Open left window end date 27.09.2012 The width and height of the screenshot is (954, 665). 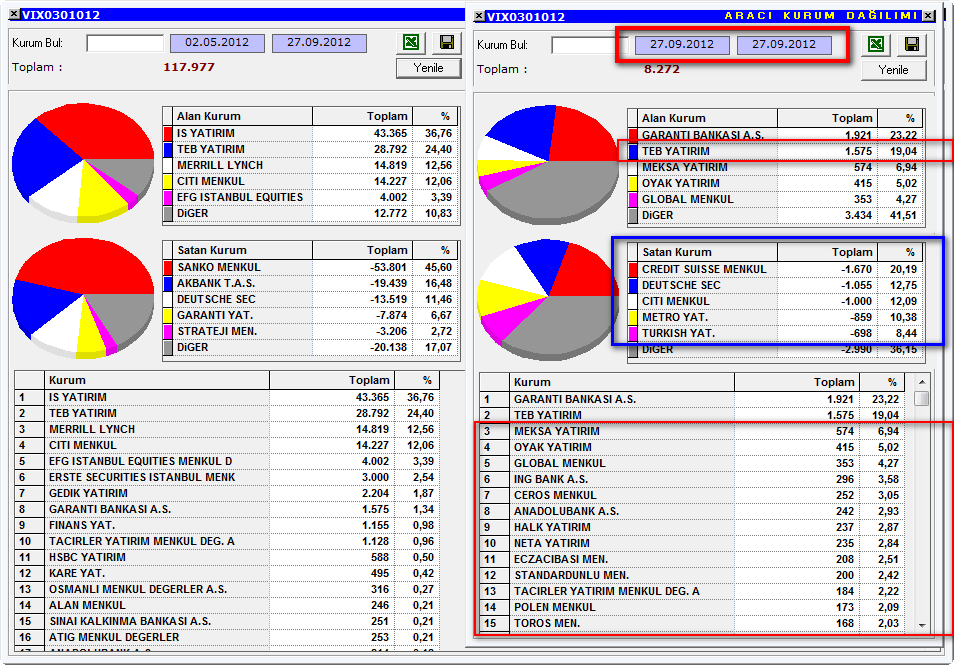(x=319, y=43)
